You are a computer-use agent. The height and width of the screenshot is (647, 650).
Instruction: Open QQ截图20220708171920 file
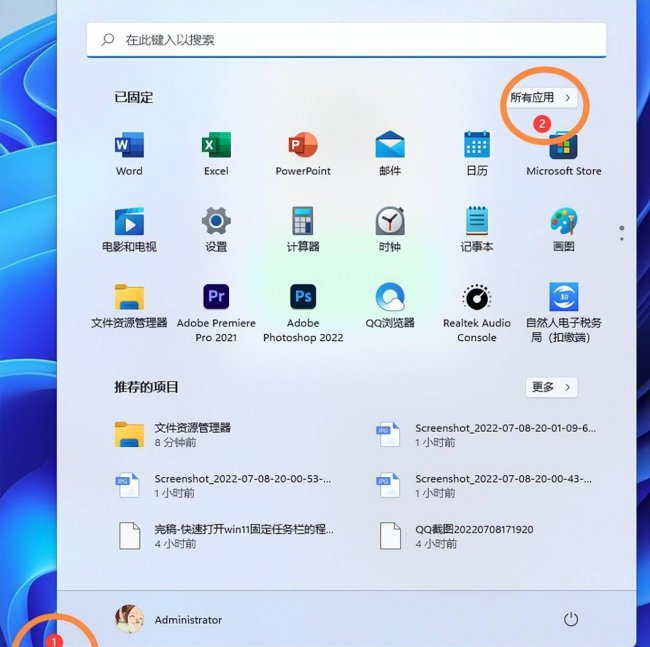pyautogui.click(x=454, y=536)
